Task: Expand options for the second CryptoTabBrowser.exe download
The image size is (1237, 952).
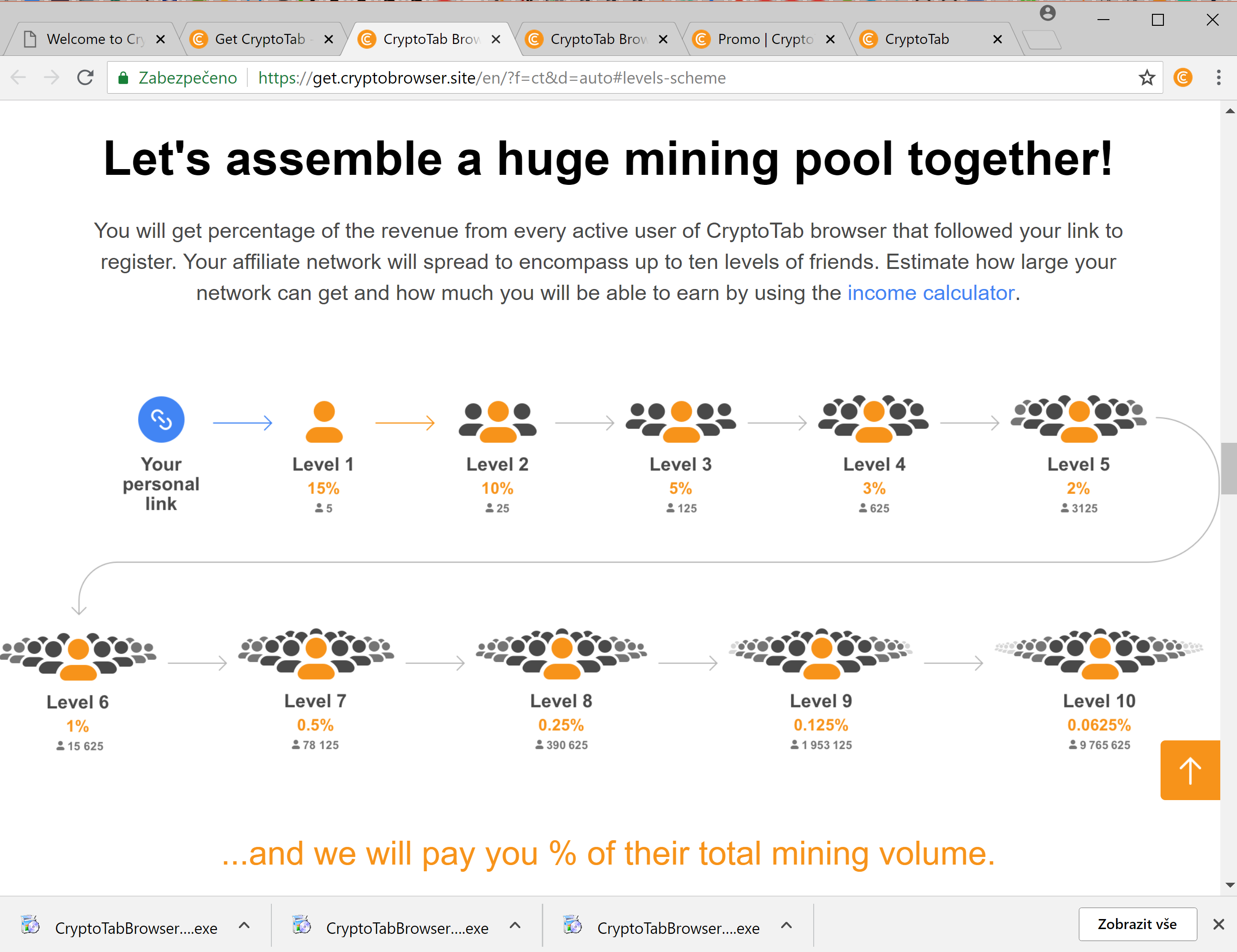Action: coord(515,926)
